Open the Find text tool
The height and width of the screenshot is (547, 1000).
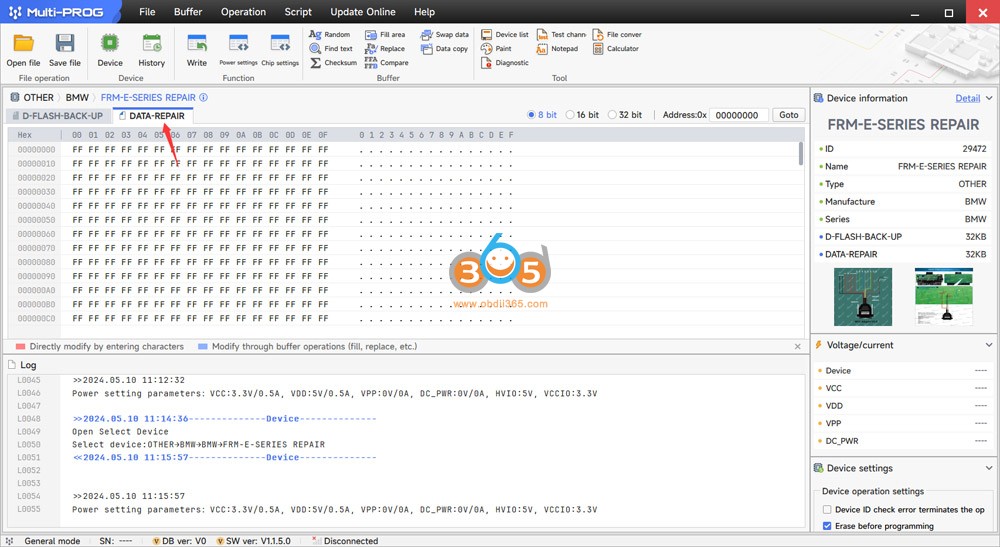331,48
